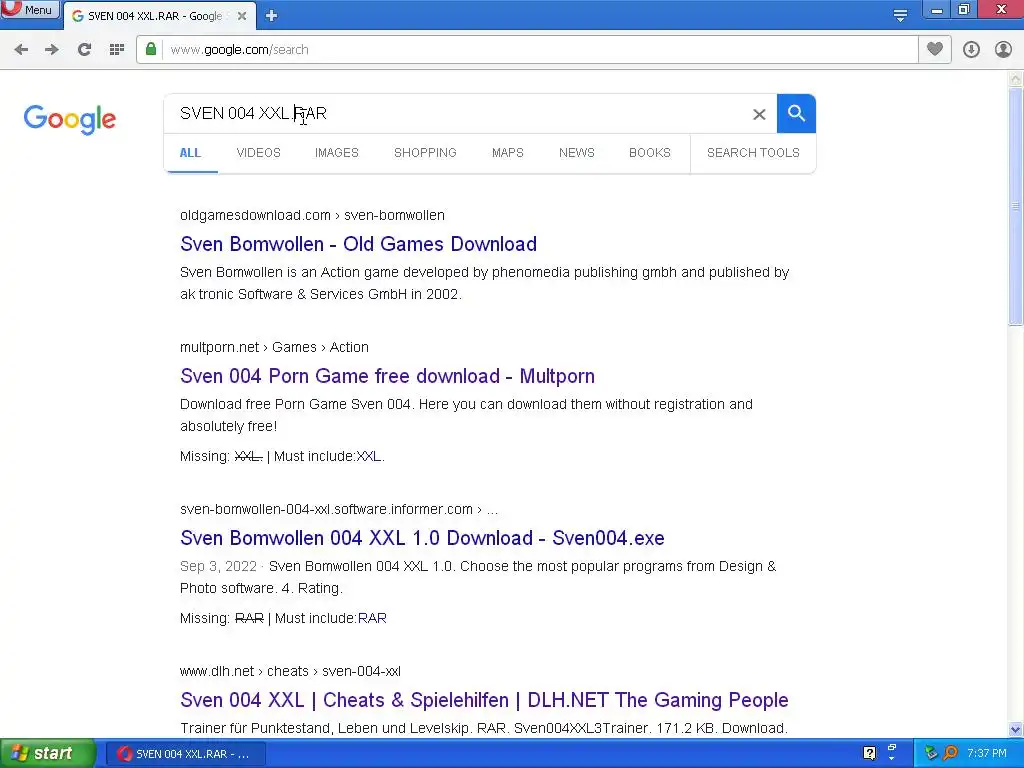Click the scrollbar up arrow
The height and width of the screenshot is (768, 1024).
pos(1016,79)
